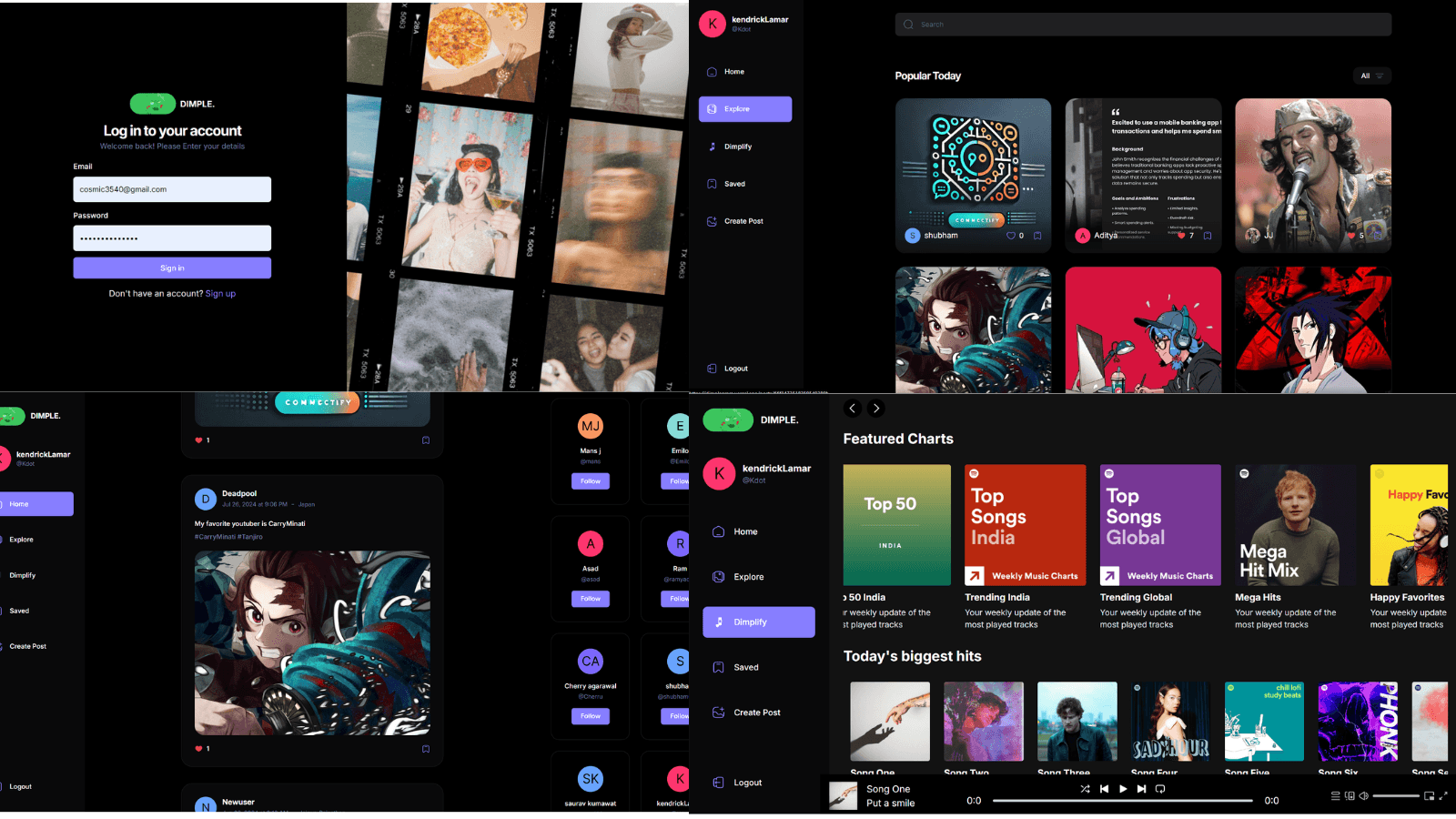
Task: Play the current song in the player bar
Action: [x=1123, y=789]
